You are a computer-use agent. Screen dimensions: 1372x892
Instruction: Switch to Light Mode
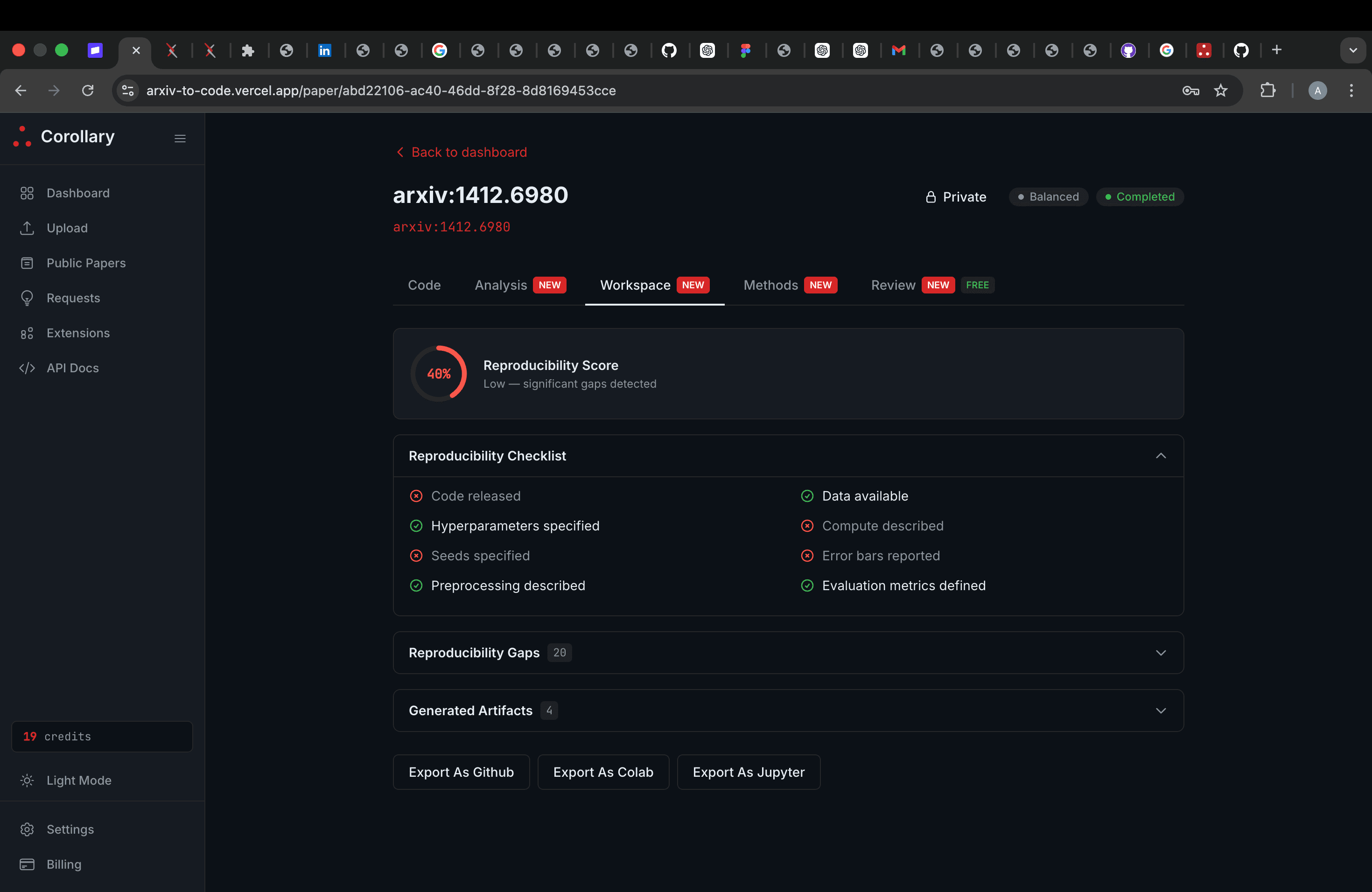pyautogui.click(x=102, y=780)
